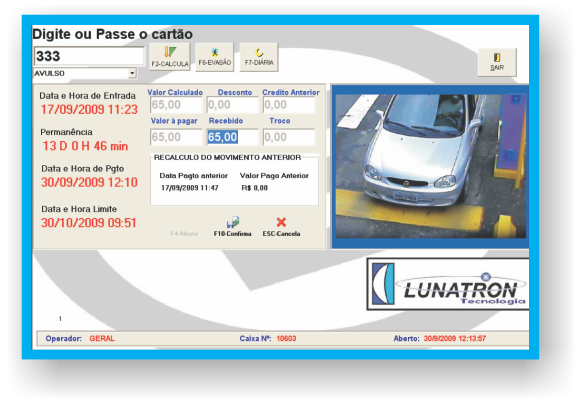The image size is (576, 400).
Task: Click the Credito Anterior field
Action: (289, 105)
